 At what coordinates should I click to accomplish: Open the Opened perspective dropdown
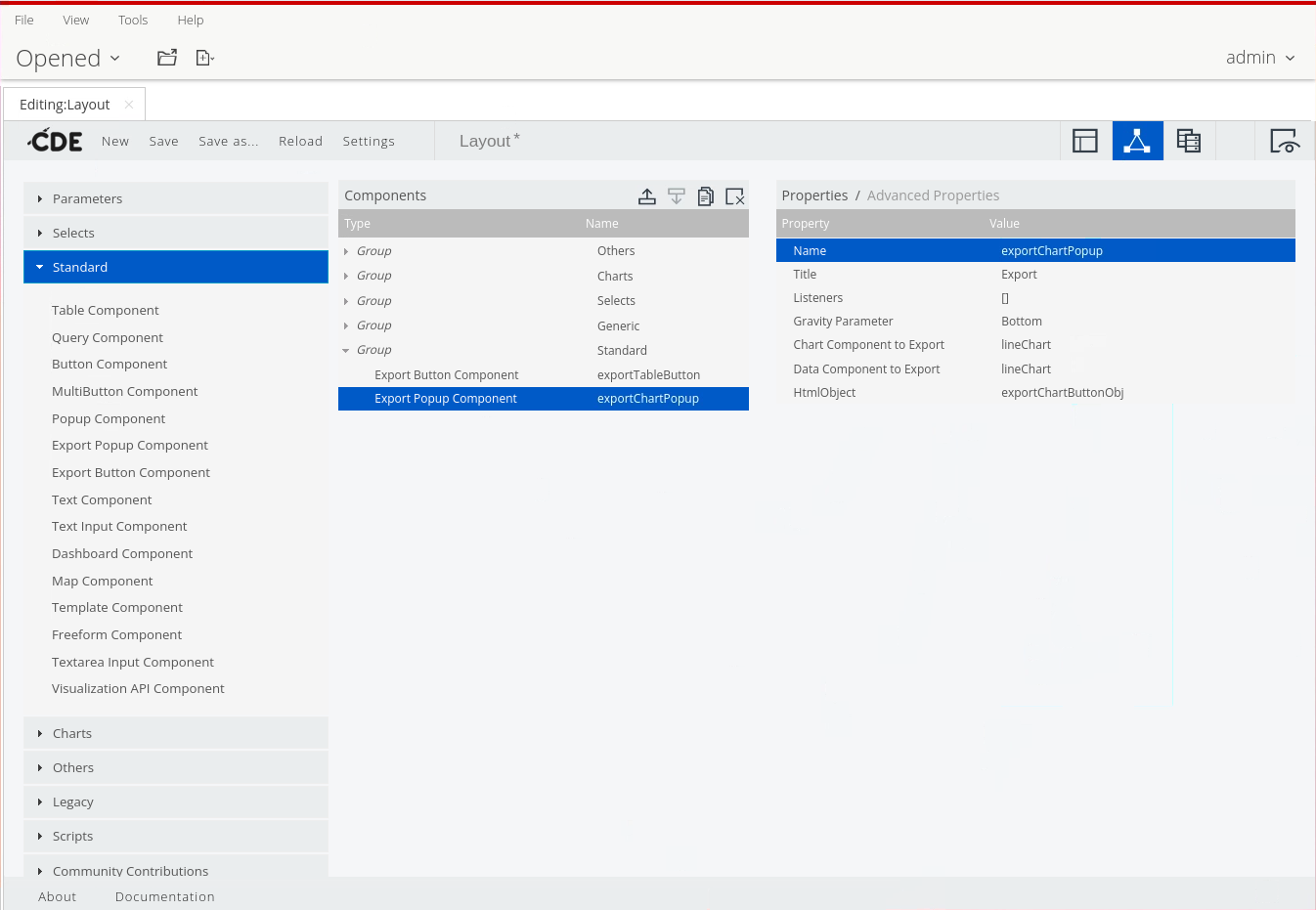click(67, 59)
